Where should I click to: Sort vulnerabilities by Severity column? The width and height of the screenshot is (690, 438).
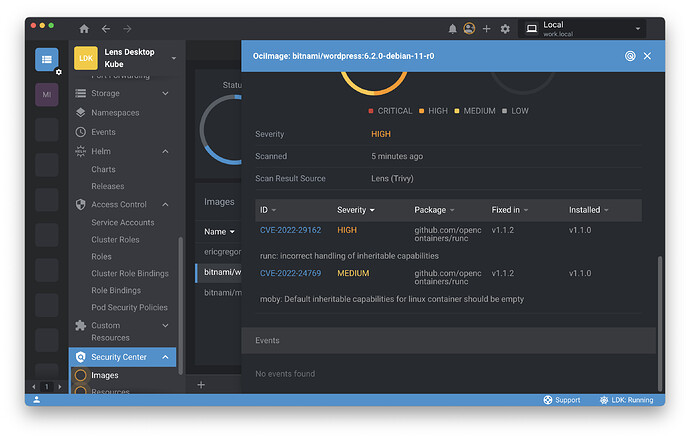(356, 210)
